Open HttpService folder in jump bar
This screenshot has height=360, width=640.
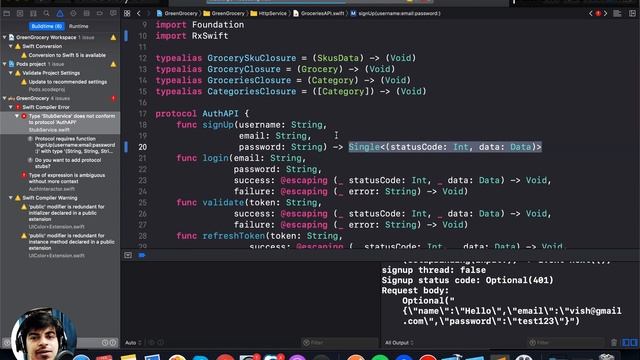pos(269,13)
